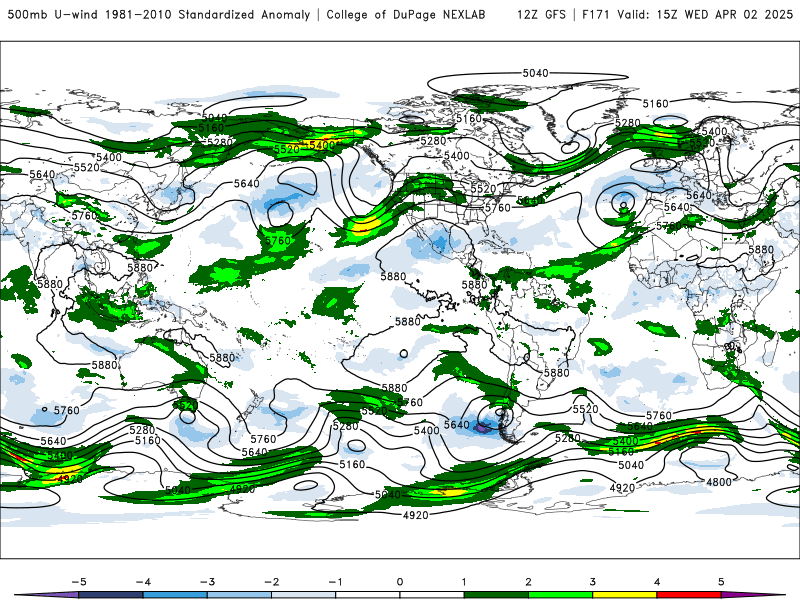Select the pale blue -2 to -1 colorbar segment
This screenshot has height=600, width=800.
tap(304, 595)
